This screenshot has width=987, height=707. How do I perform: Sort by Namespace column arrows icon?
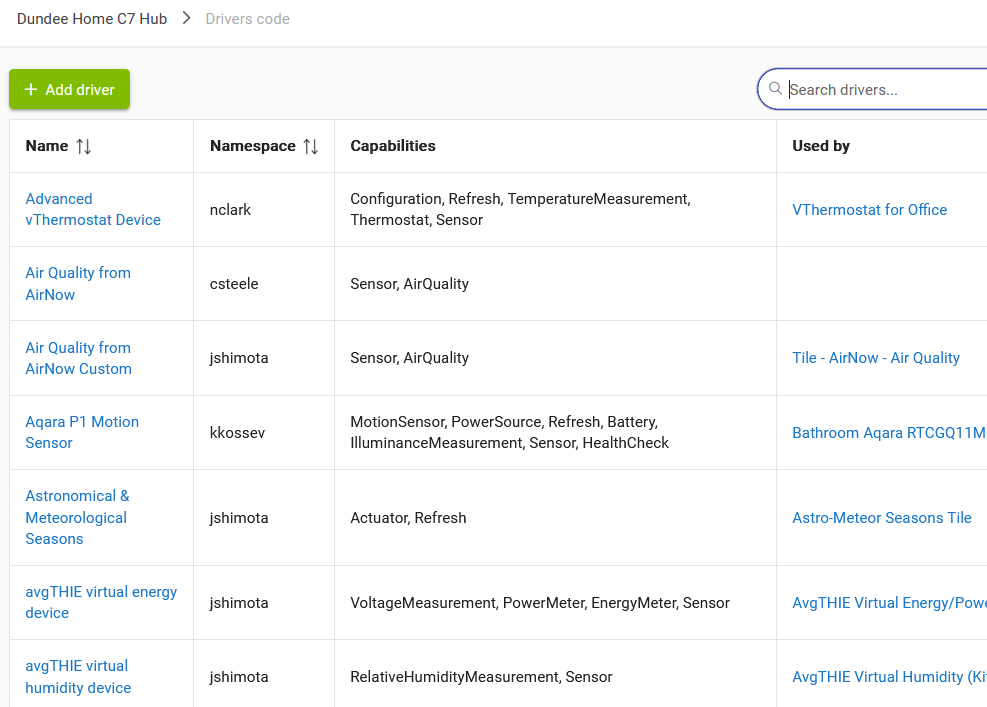(310, 146)
